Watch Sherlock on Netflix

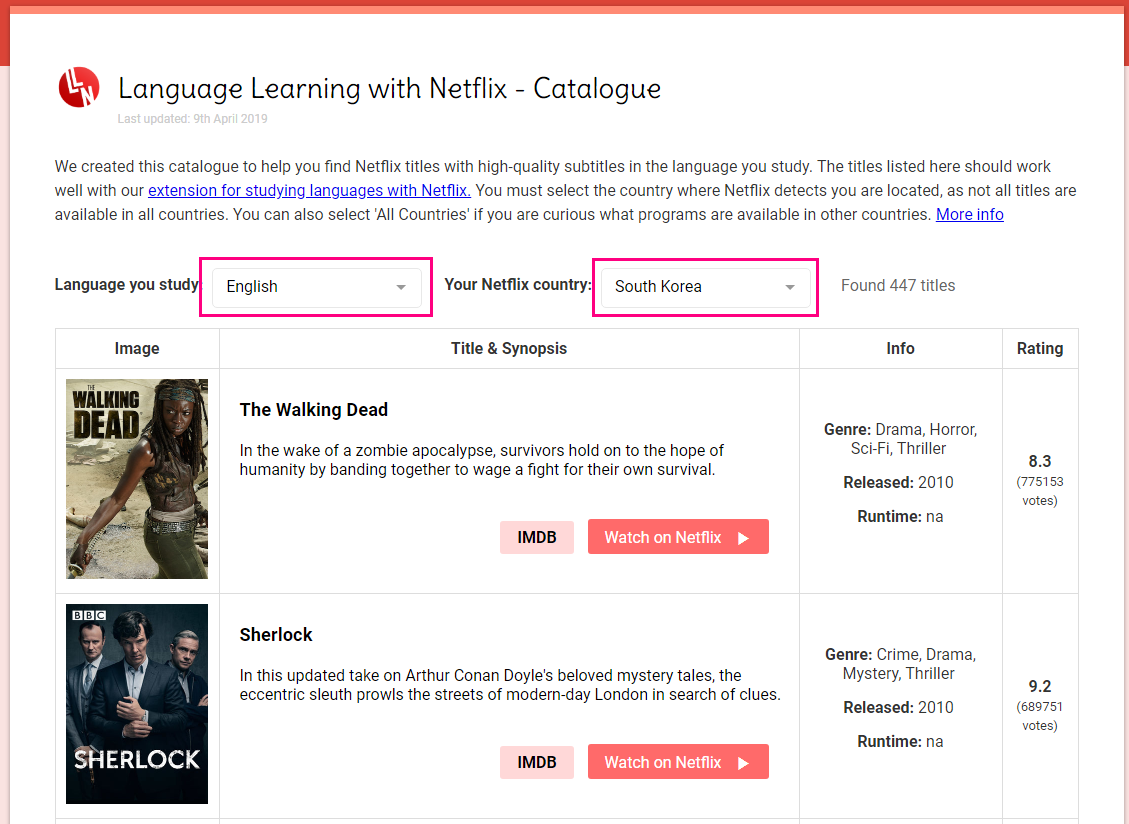[678, 762]
